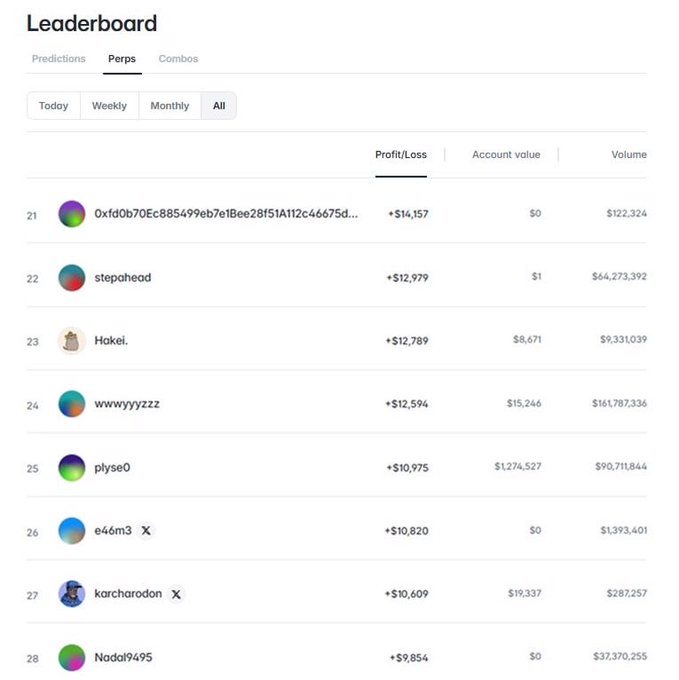Click account value $1,274,527

pyautogui.click(x=518, y=466)
